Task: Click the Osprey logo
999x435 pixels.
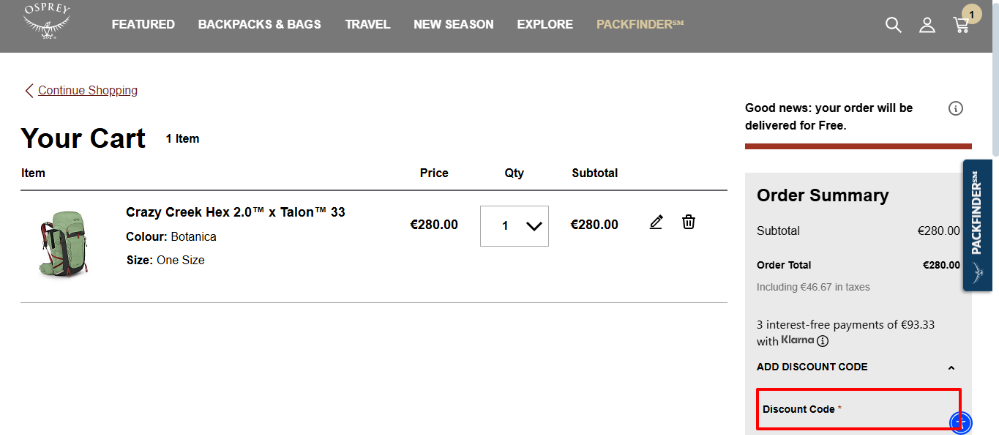Action: tap(47, 22)
